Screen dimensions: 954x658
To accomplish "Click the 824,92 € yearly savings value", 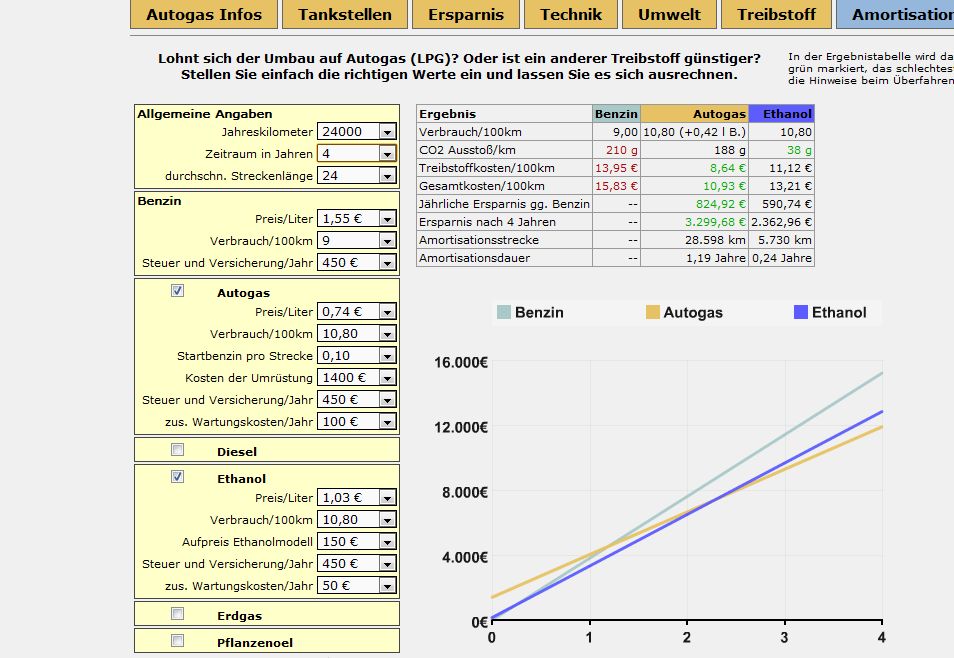I will coord(721,204).
